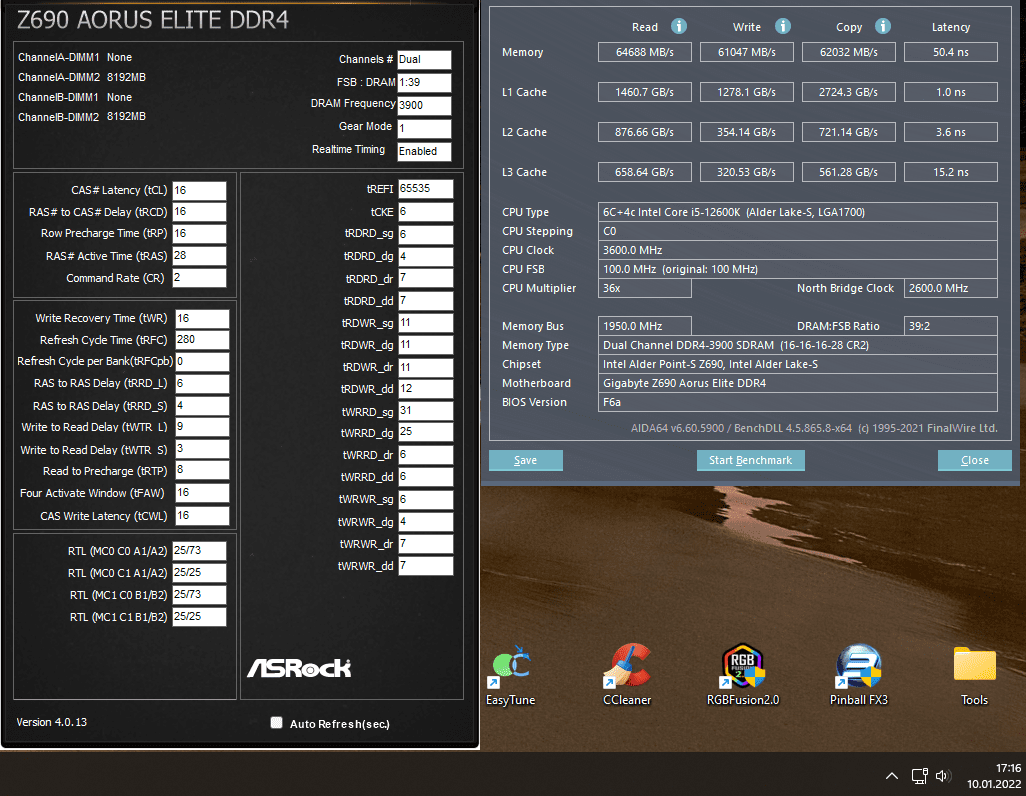Click the Command Rate (CR) field
The height and width of the screenshot is (796, 1026).
pyautogui.click(x=200, y=278)
